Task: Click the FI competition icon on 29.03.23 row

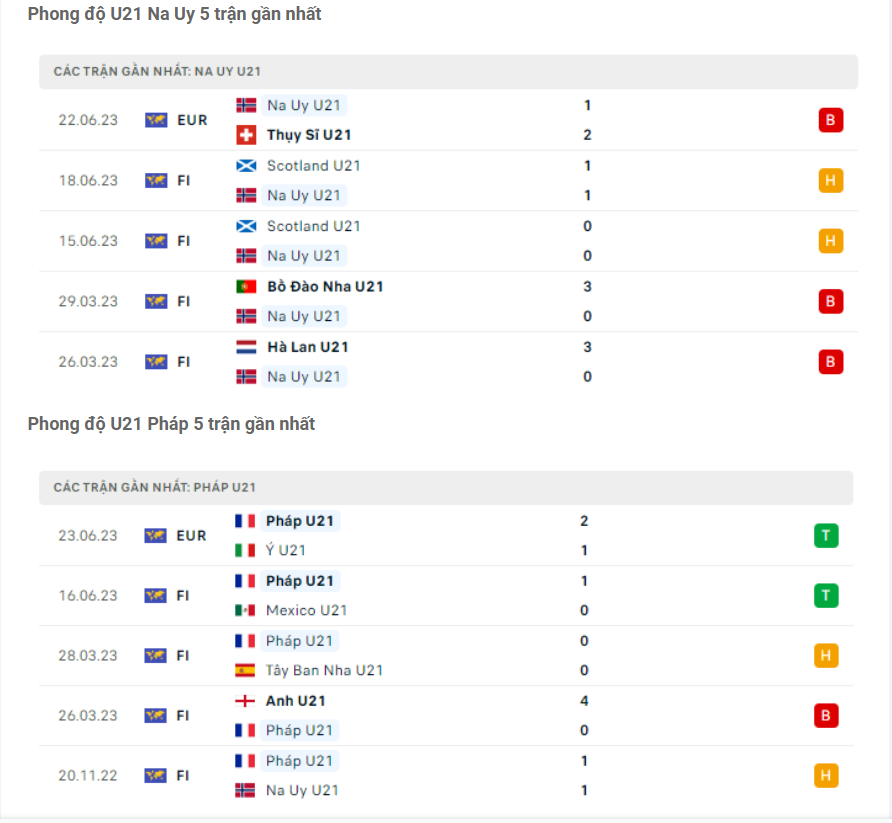Action: pos(155,301)
